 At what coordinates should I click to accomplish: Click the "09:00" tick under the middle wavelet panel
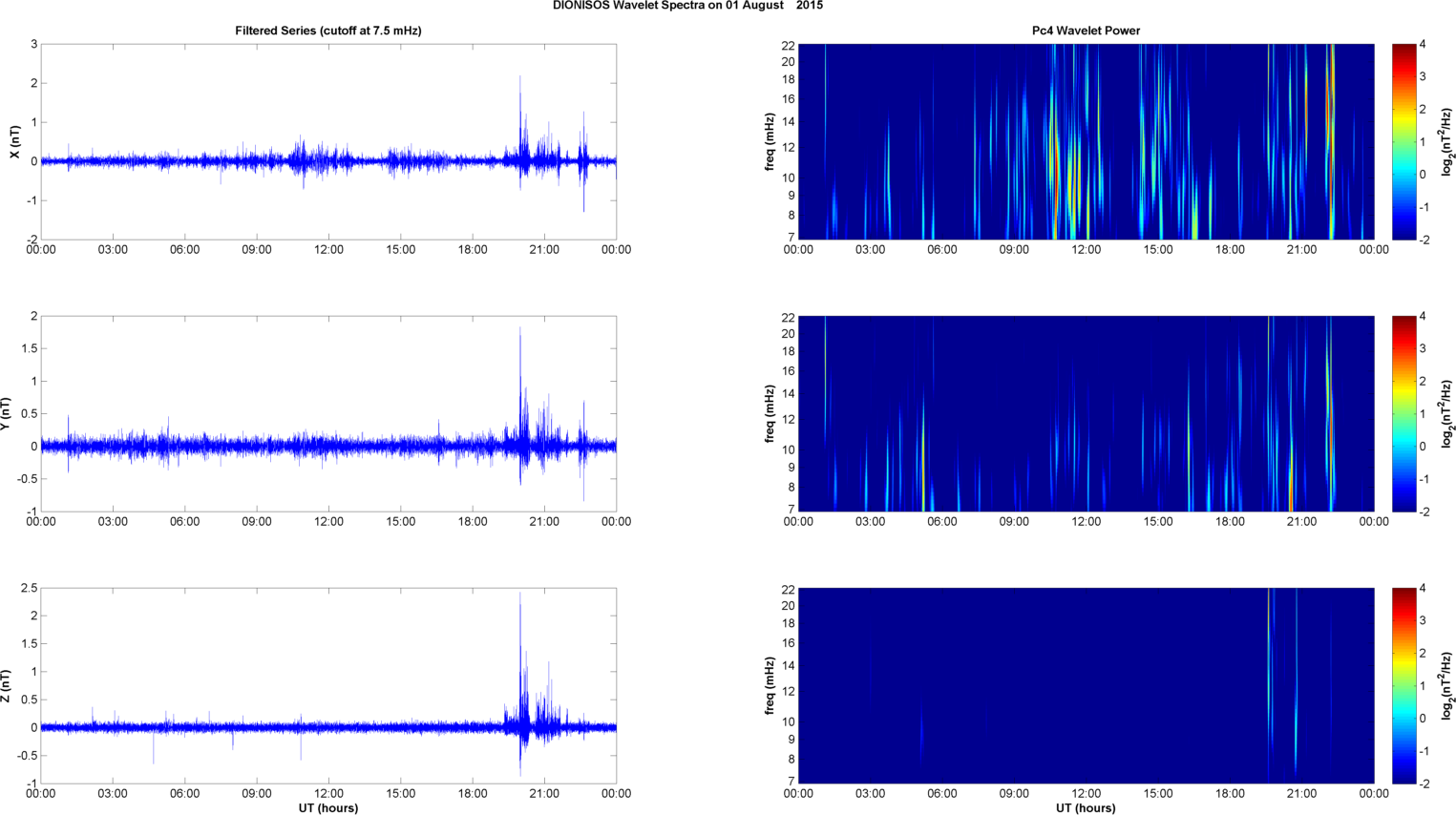click(x=1014, y=522)
